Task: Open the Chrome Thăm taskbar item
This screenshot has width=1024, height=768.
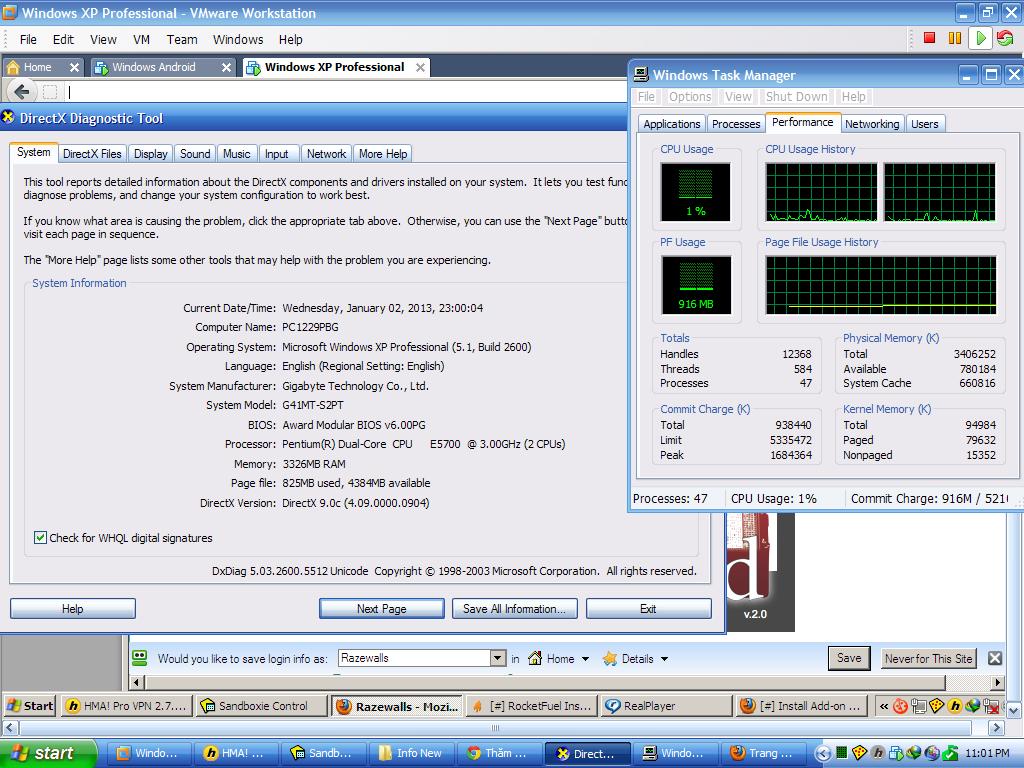Action: coord(499,753)
